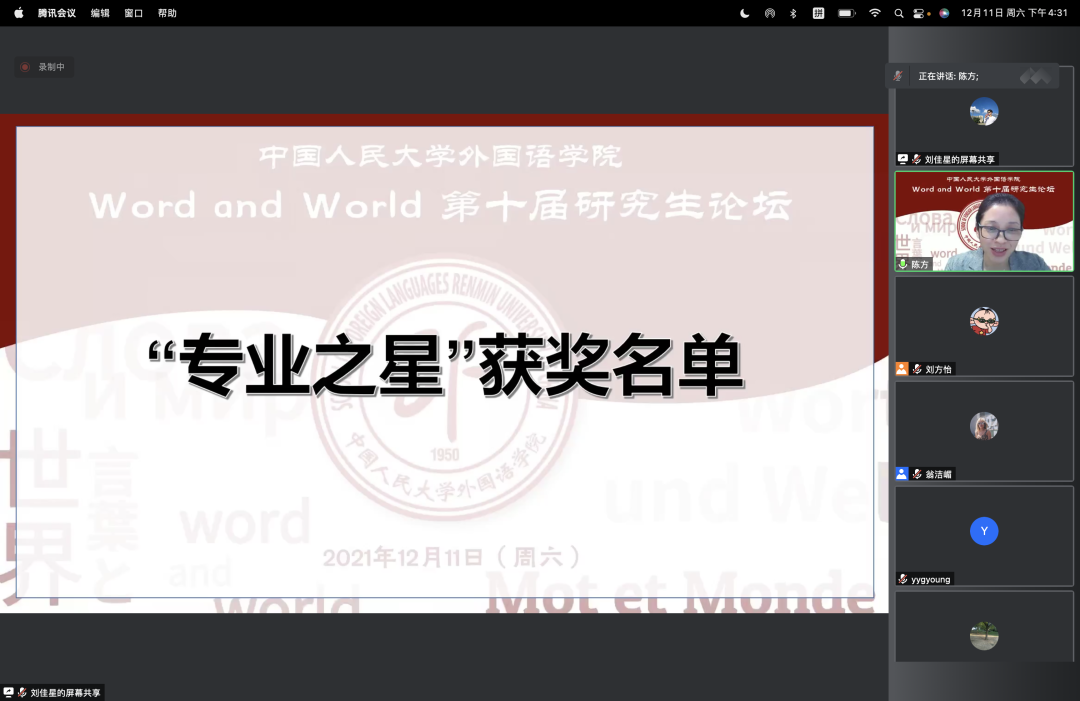Open the Wi-Fi menu bar icon
Viewport: 1080px width, 701px height.
(x=875, y=13)
